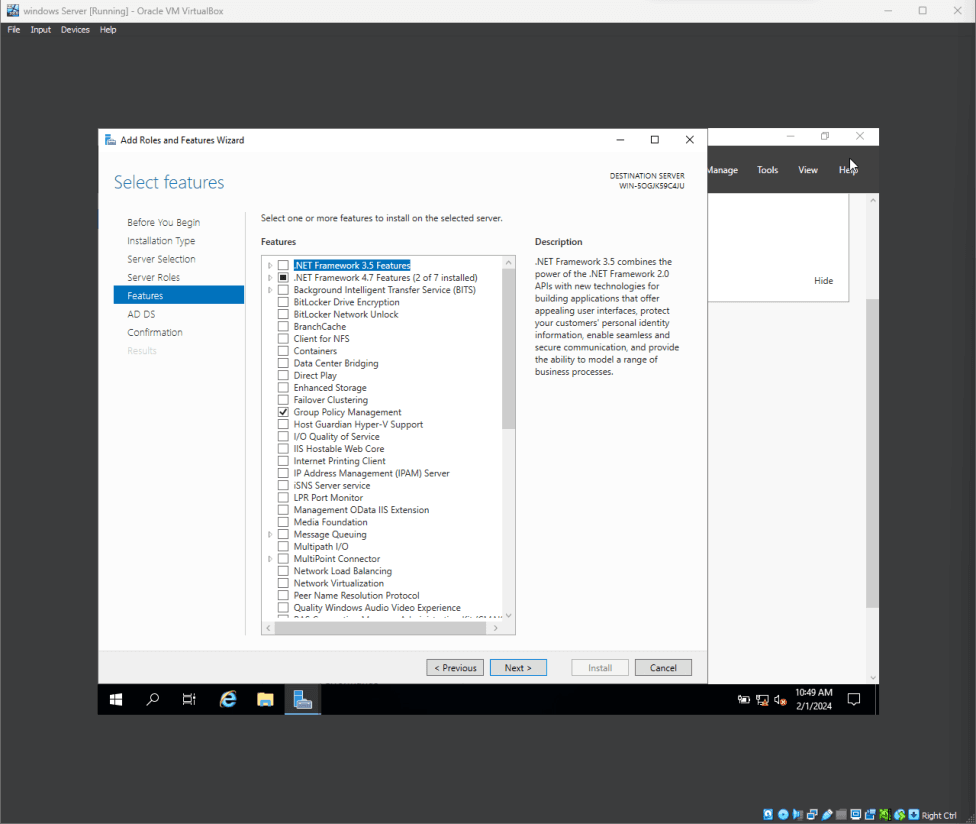
Task: Click the < Previous button
Action: 455,668
